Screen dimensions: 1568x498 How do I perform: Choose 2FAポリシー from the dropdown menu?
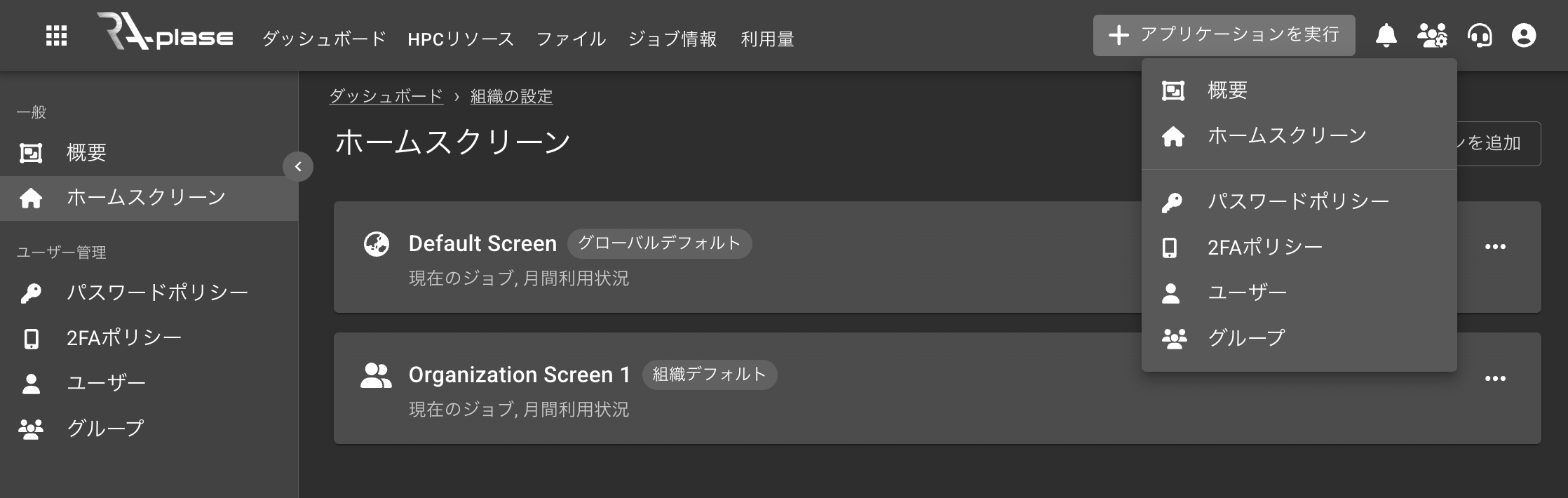coord(1264,248)
